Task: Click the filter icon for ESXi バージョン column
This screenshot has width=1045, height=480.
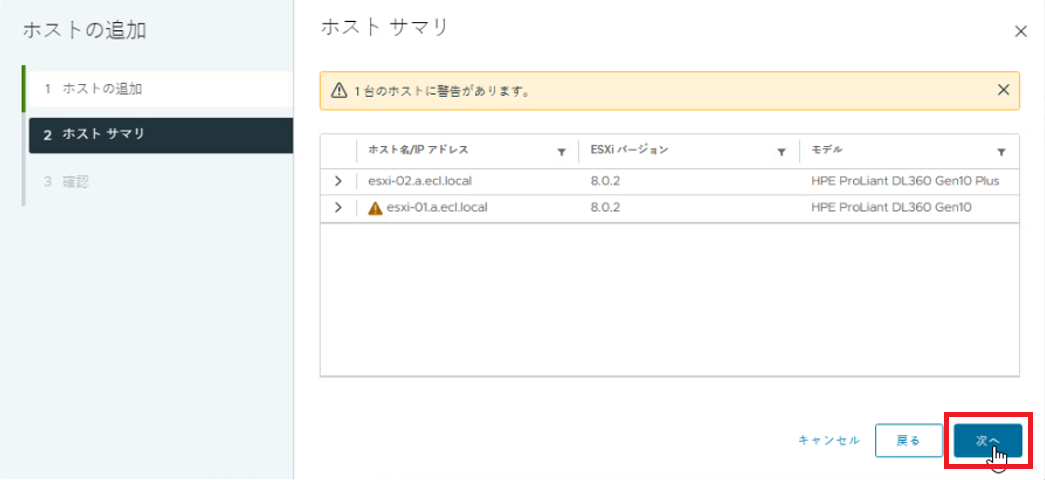Action: (781, 152)
